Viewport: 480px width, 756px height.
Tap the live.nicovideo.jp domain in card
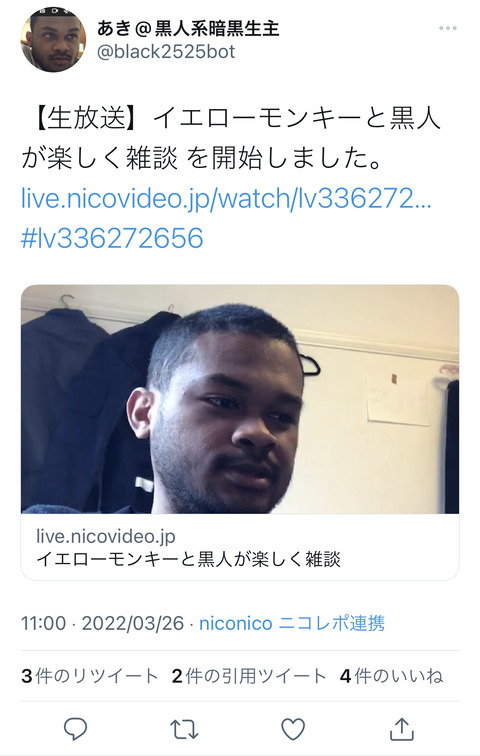106,536
